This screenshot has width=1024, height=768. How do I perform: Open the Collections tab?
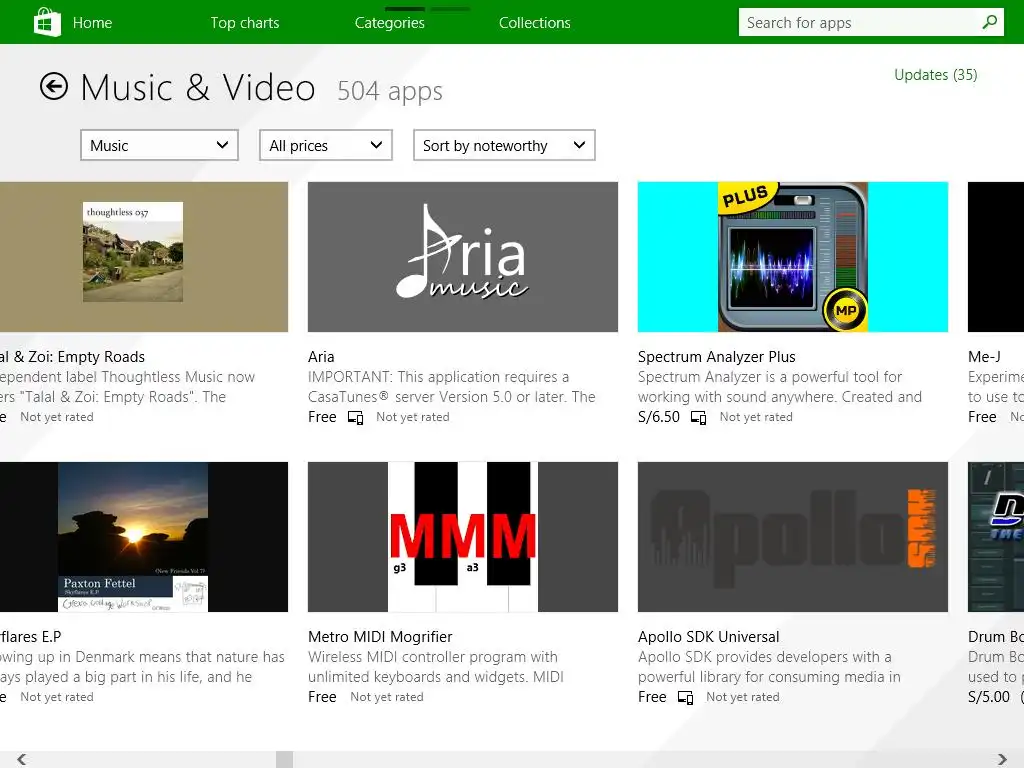[x=535, y=23]
